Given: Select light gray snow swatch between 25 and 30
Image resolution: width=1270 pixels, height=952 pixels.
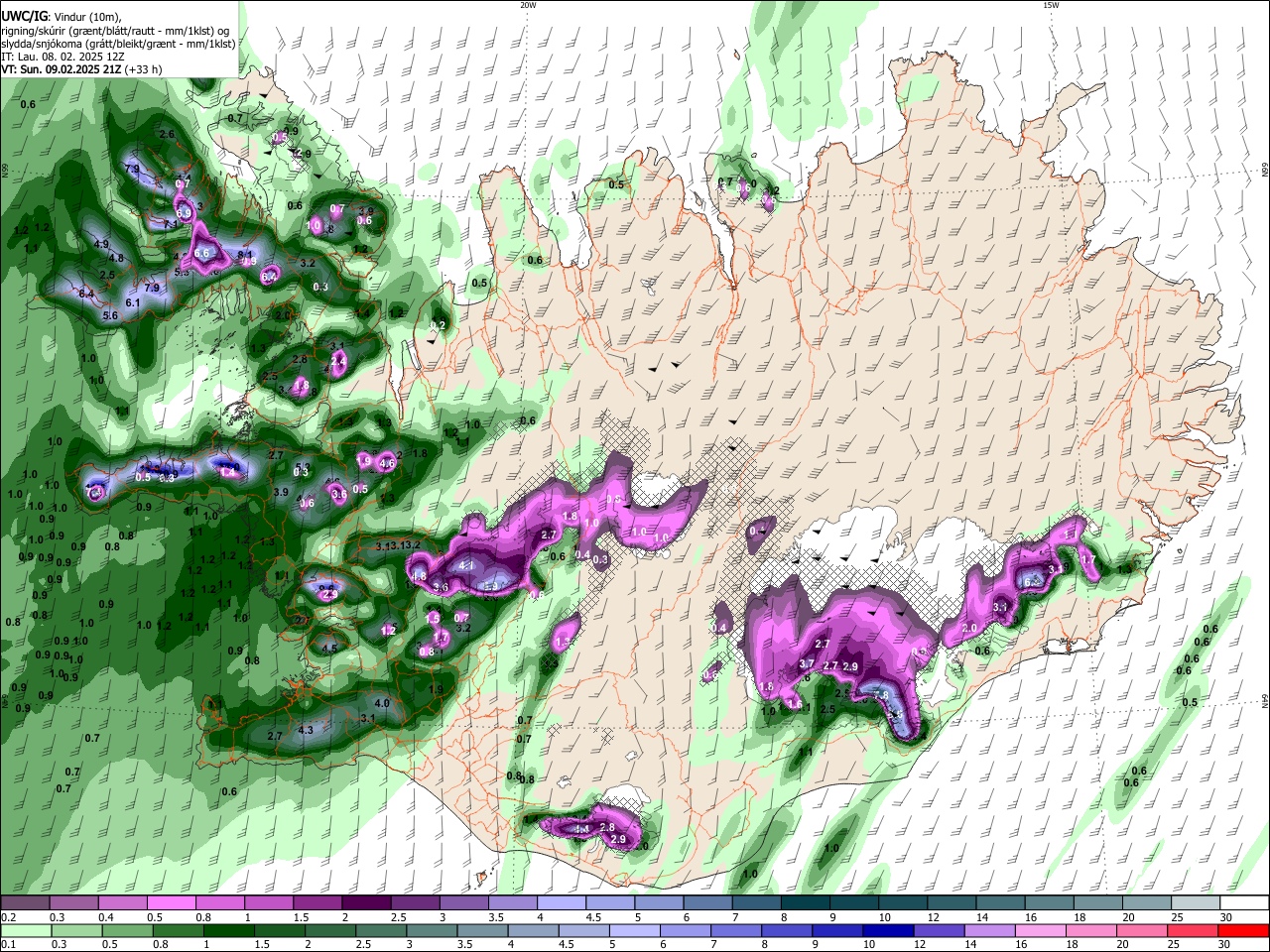Looking at the screenshot, I should pyautogui.click(x=1196, y=903).
